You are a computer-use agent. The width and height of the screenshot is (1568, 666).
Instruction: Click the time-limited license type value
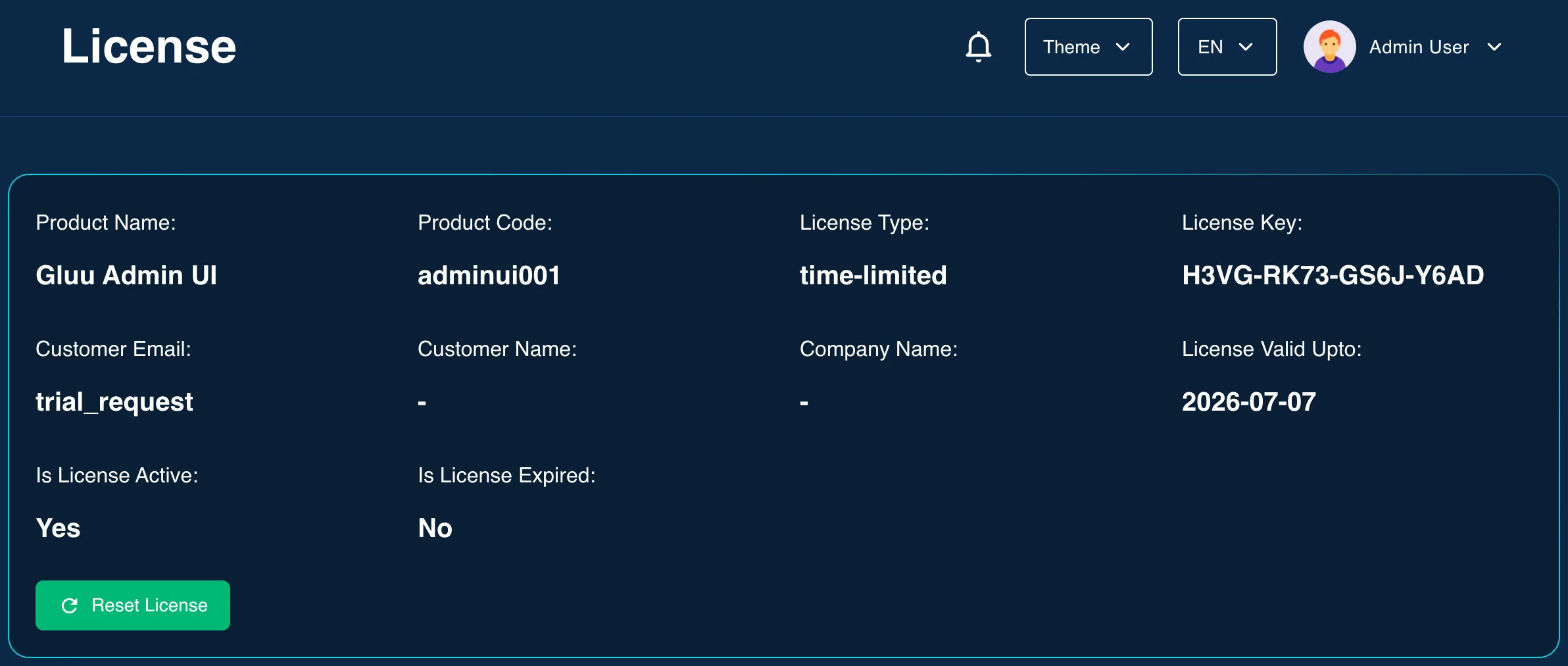coord(873,275)
